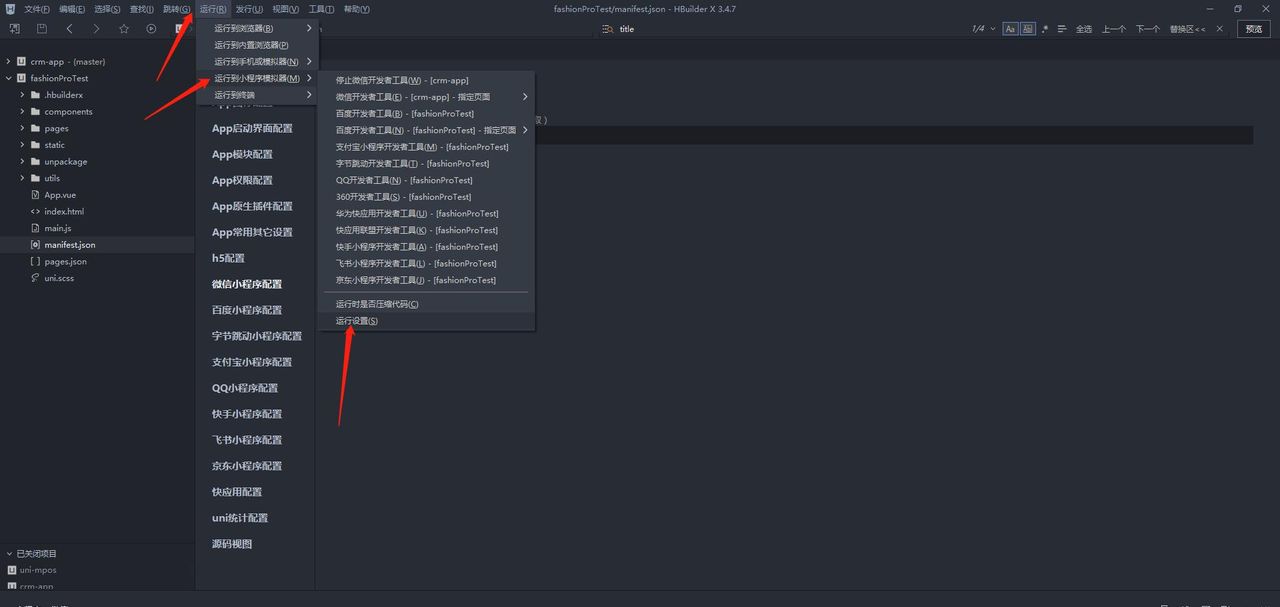This screenshot has height=607, width=1280.
Task: Open the 帮助(Y) menu
Action: coord(356,9)
